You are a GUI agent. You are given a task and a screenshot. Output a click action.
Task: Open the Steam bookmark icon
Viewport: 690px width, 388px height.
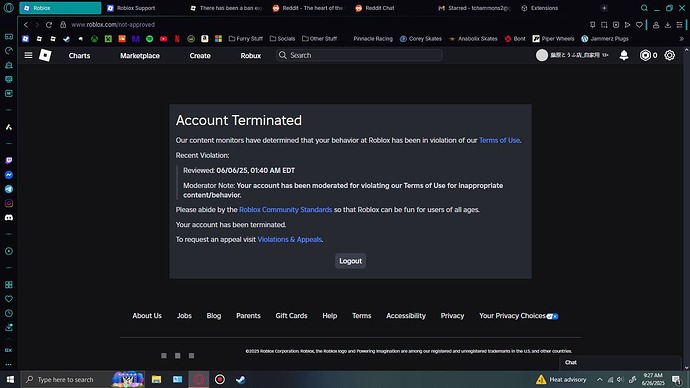[x=66, y=39]
